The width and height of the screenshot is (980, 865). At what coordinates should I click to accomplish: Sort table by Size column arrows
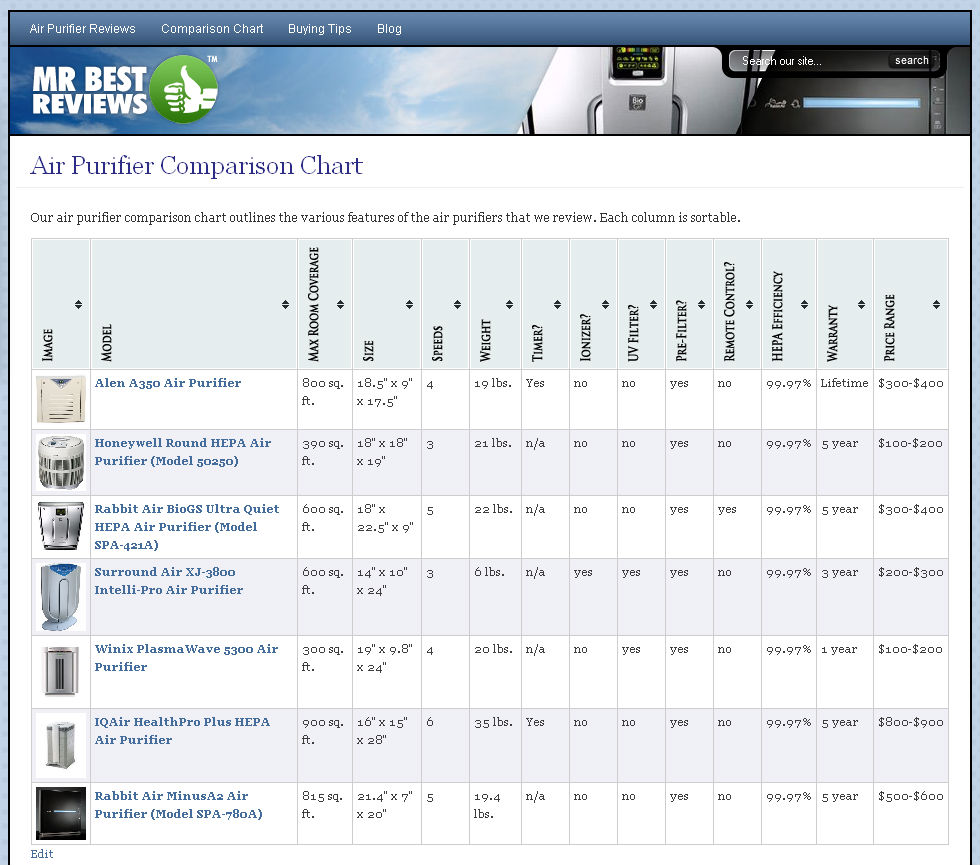coord(409,304)
